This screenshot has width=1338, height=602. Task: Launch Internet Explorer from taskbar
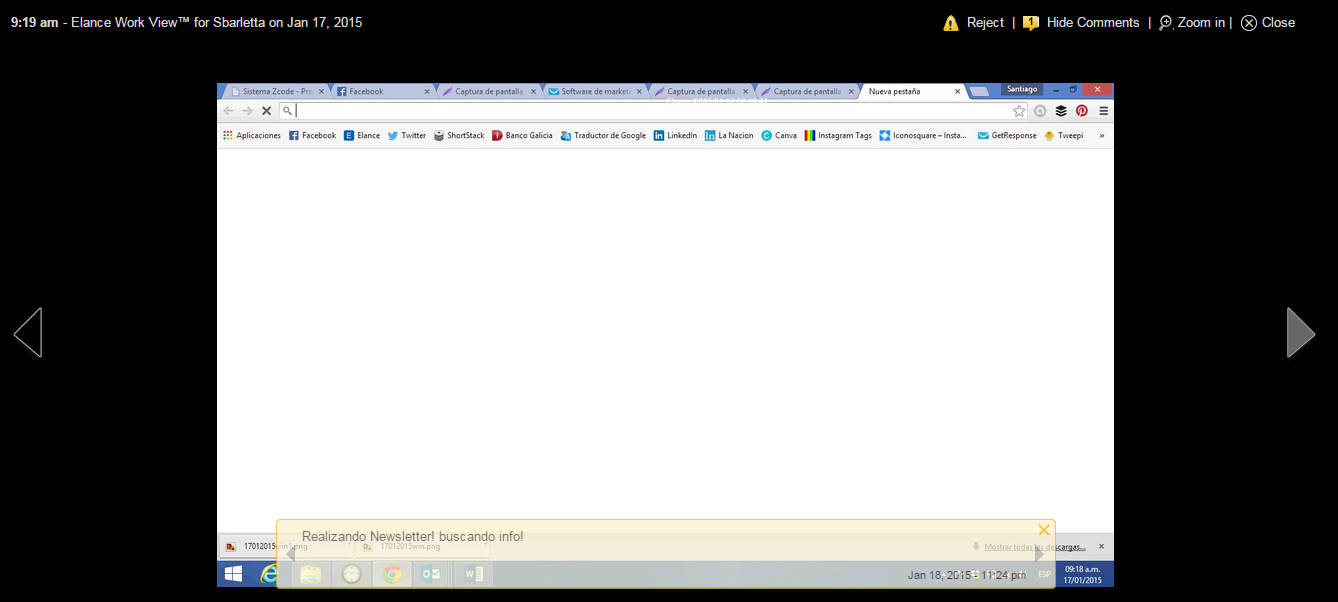tap(270, 574)
